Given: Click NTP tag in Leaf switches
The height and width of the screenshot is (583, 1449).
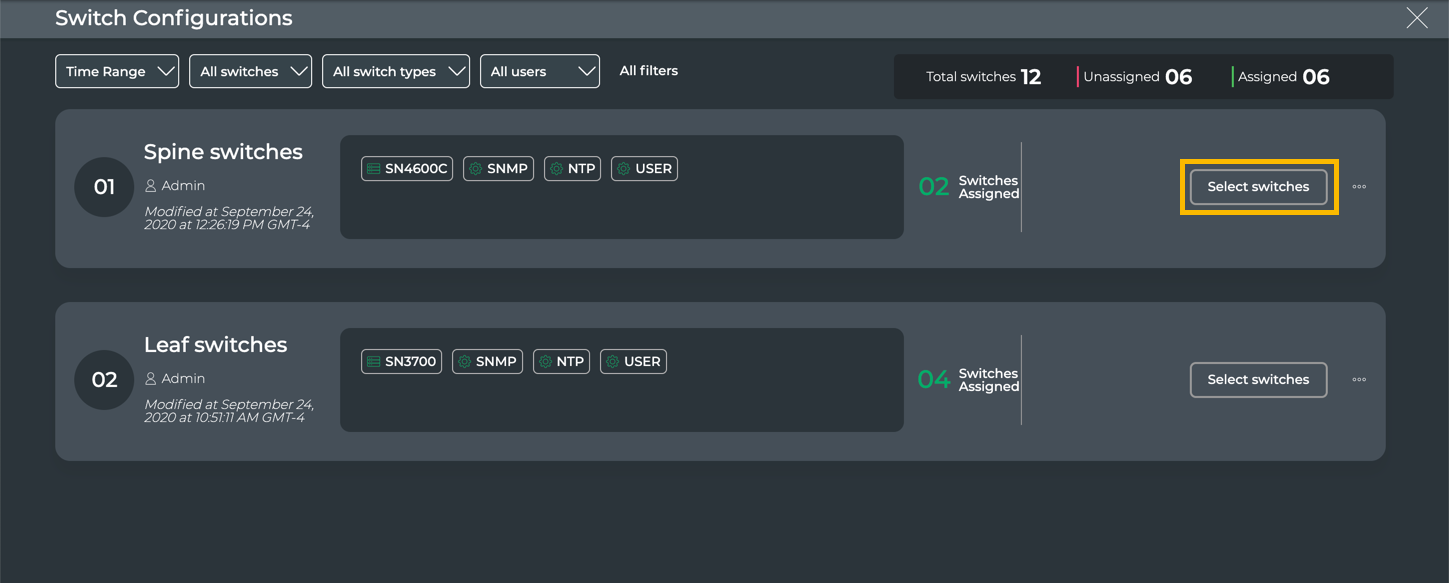Looking at the screenshot, I should tap(561, 362).
